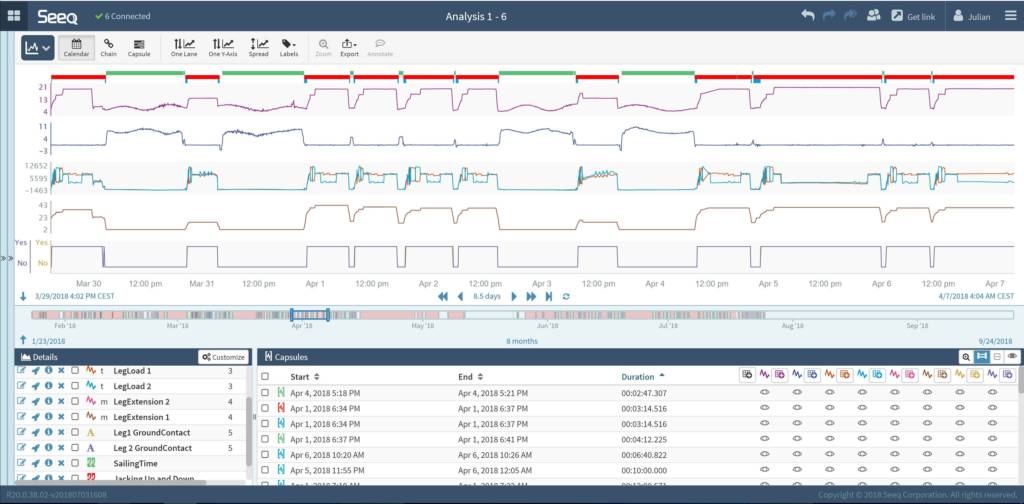The height and width of the screenshot is (504, 1024).
Task: Tick checkbox for Apr 5, 2018 11:55 PM capsule
Action: 265,470
